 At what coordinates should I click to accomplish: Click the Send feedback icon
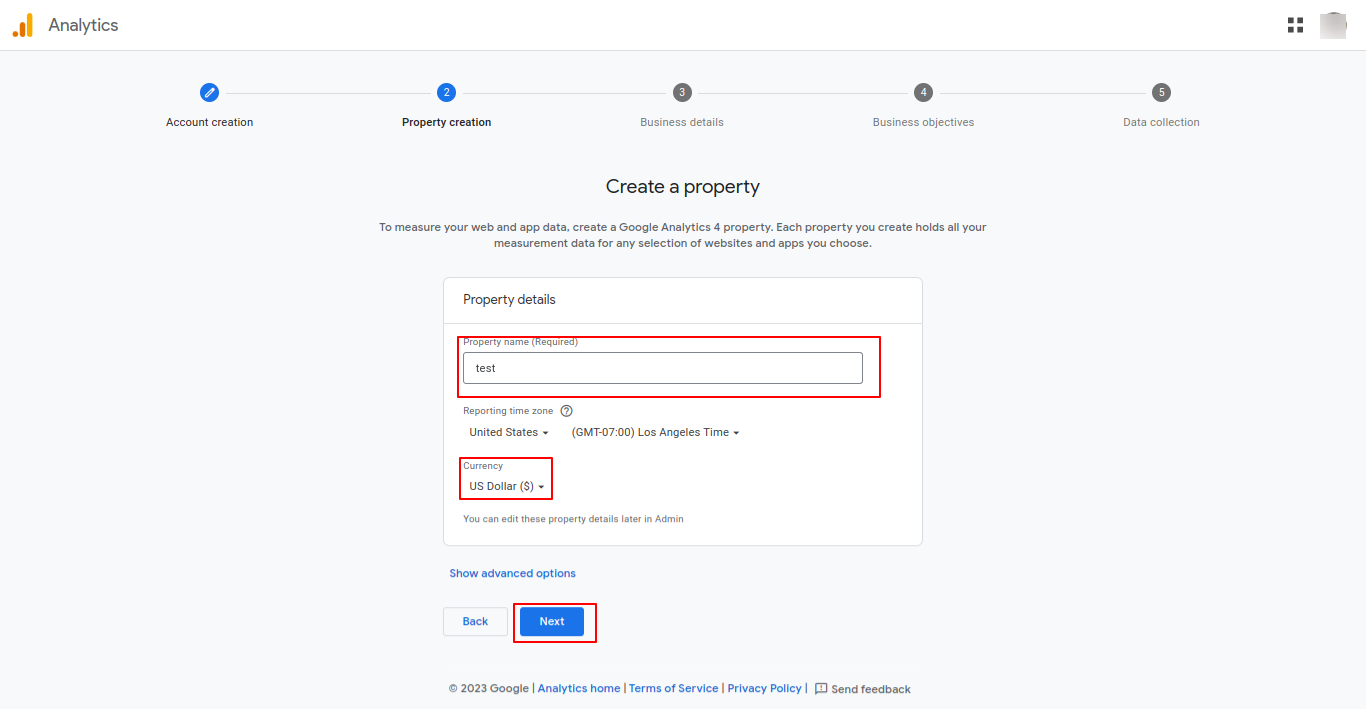pyautogui.click(x=821, y=689)
